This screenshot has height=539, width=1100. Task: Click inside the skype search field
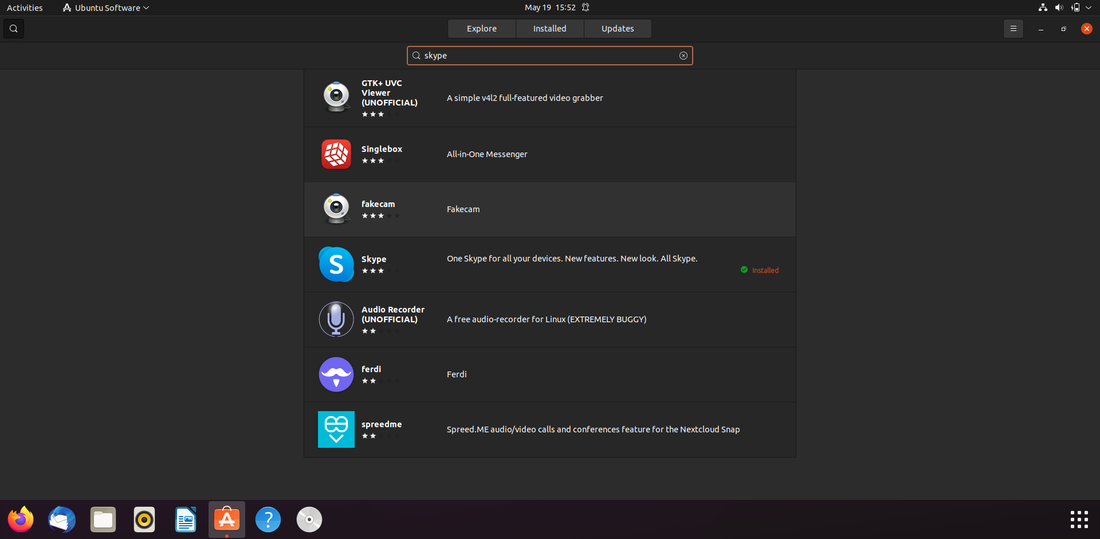549,55
